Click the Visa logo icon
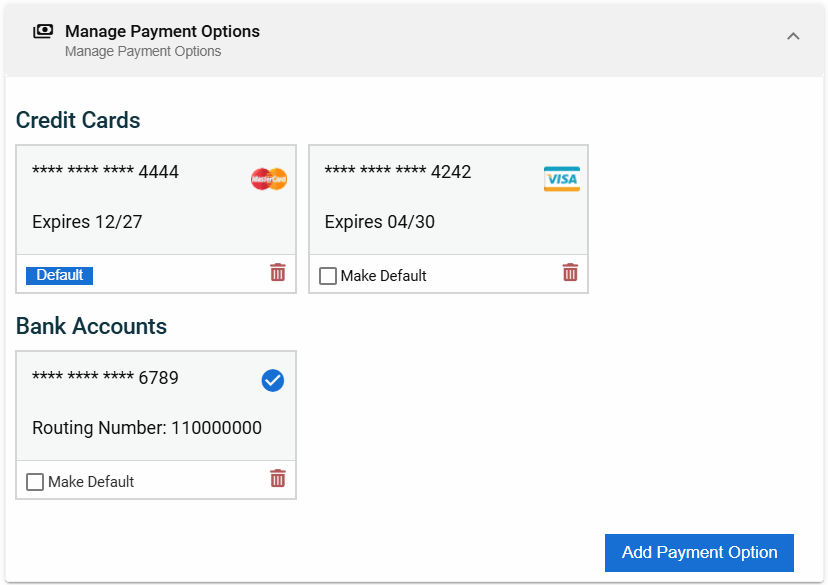The image size is (828, 585). (561, 179)
